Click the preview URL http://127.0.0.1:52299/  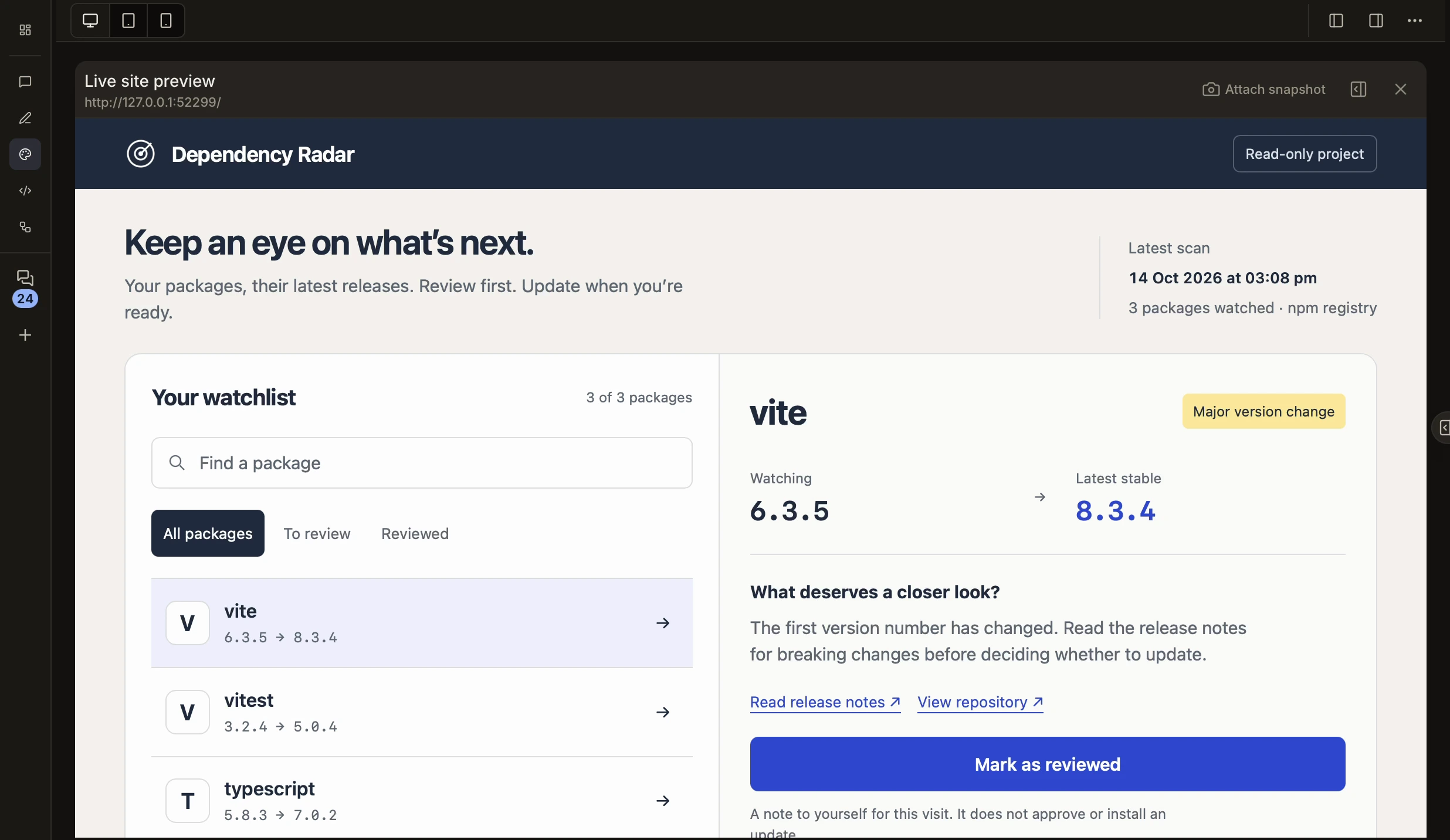tap(153, 102)
